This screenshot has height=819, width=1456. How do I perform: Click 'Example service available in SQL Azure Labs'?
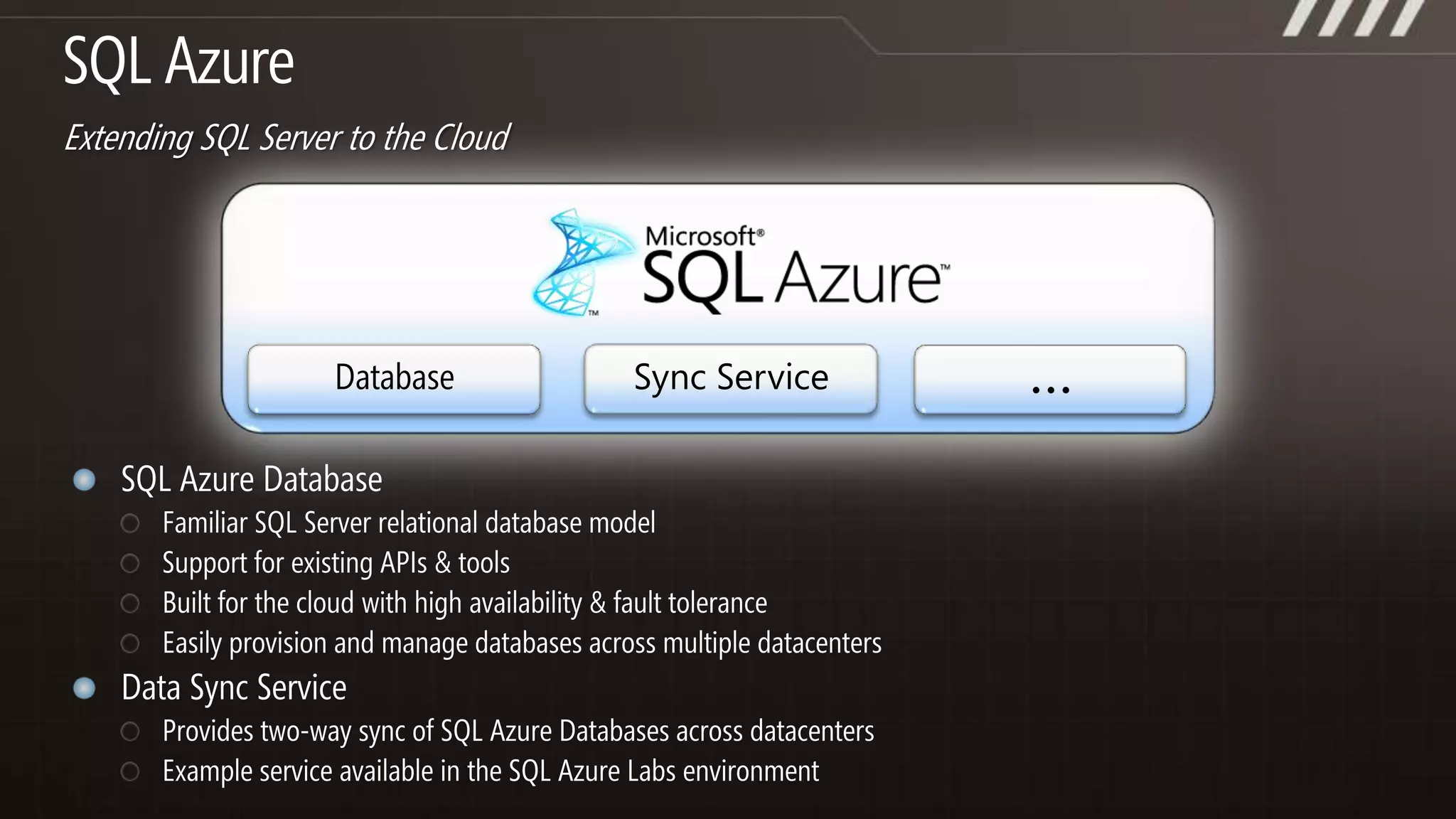click(x=491, y=771)
